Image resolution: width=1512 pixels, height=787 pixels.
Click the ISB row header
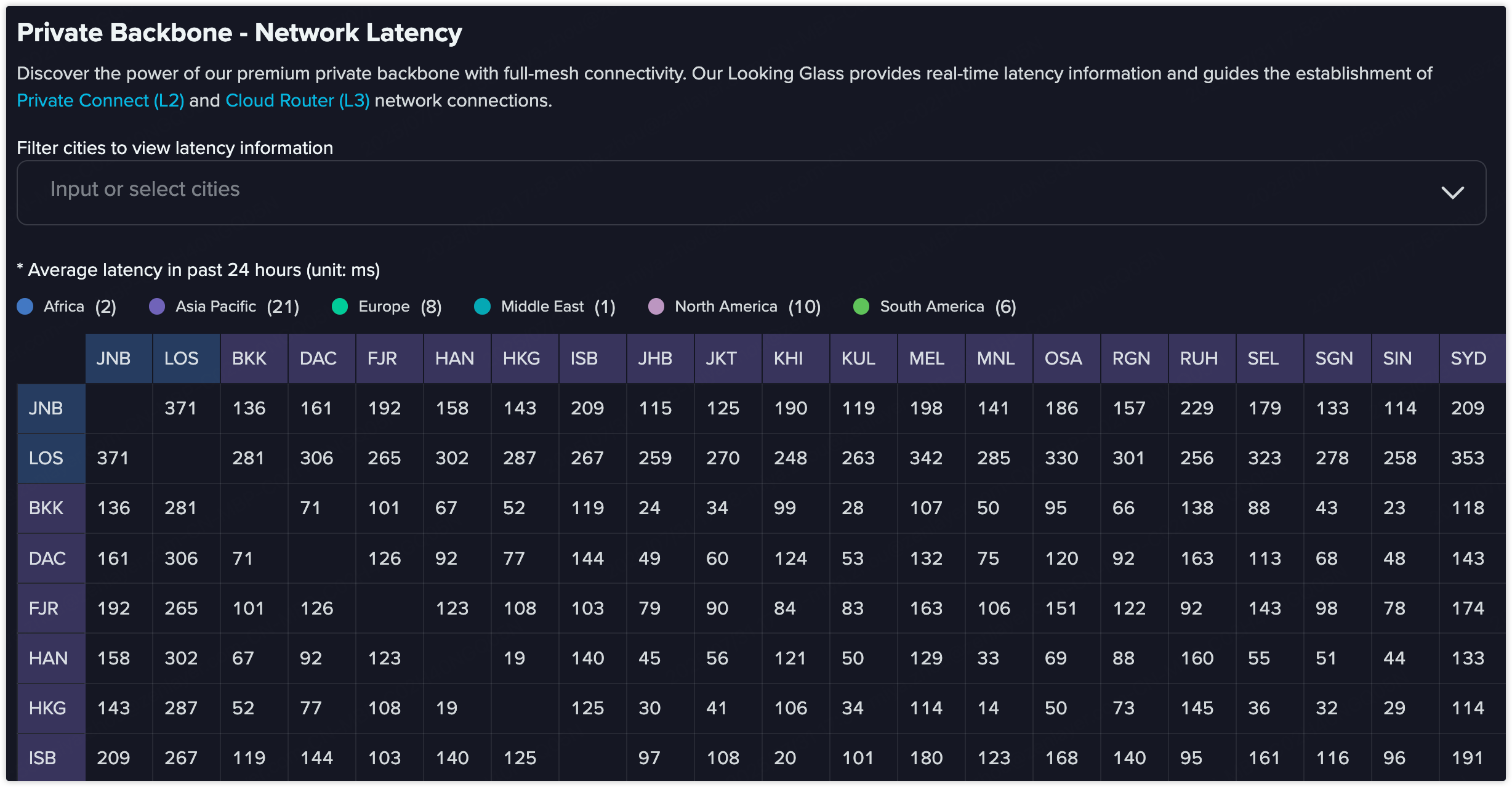click(x=43, y=758)
